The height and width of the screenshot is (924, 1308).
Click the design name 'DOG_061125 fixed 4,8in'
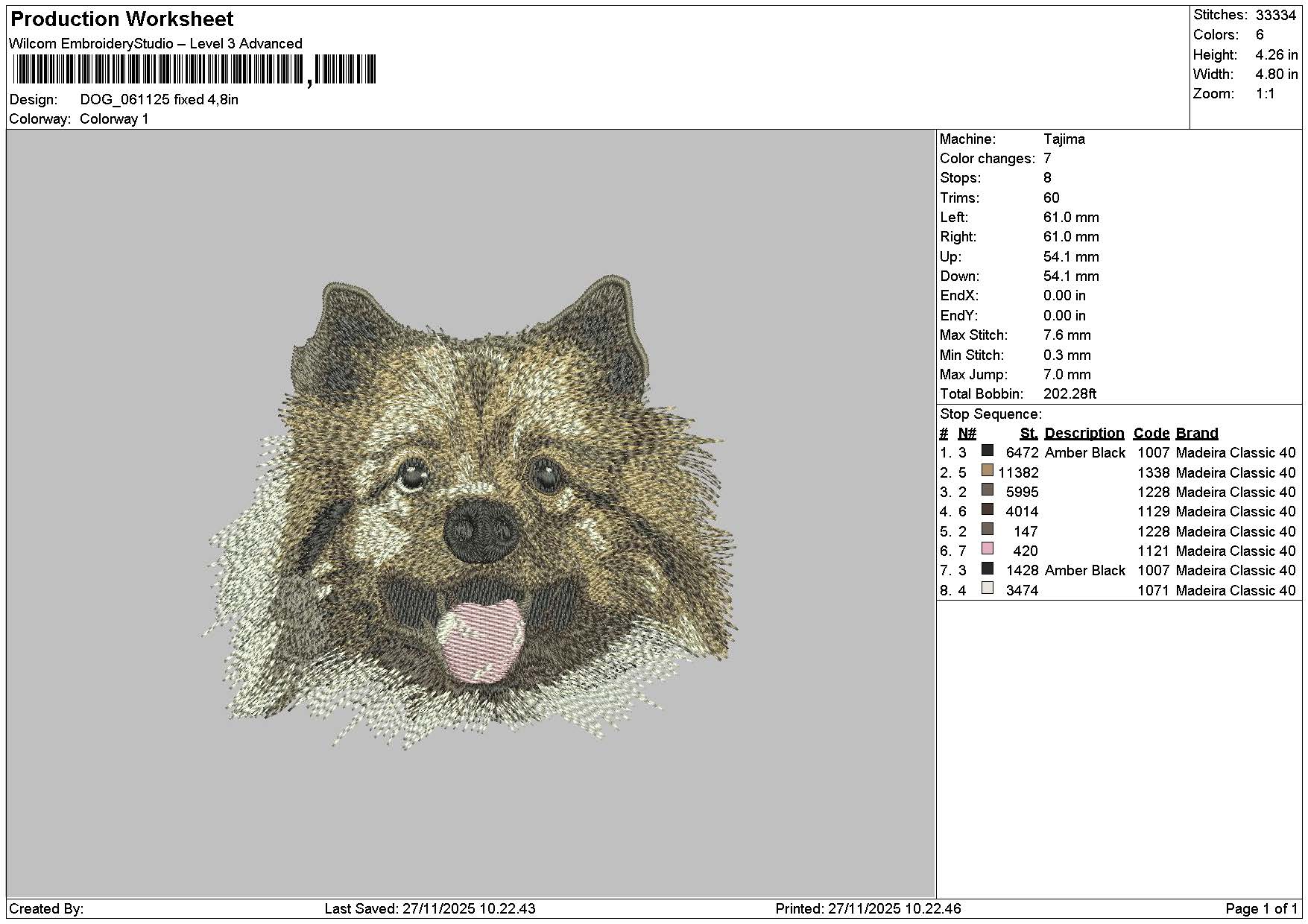[x=159, y=99]
